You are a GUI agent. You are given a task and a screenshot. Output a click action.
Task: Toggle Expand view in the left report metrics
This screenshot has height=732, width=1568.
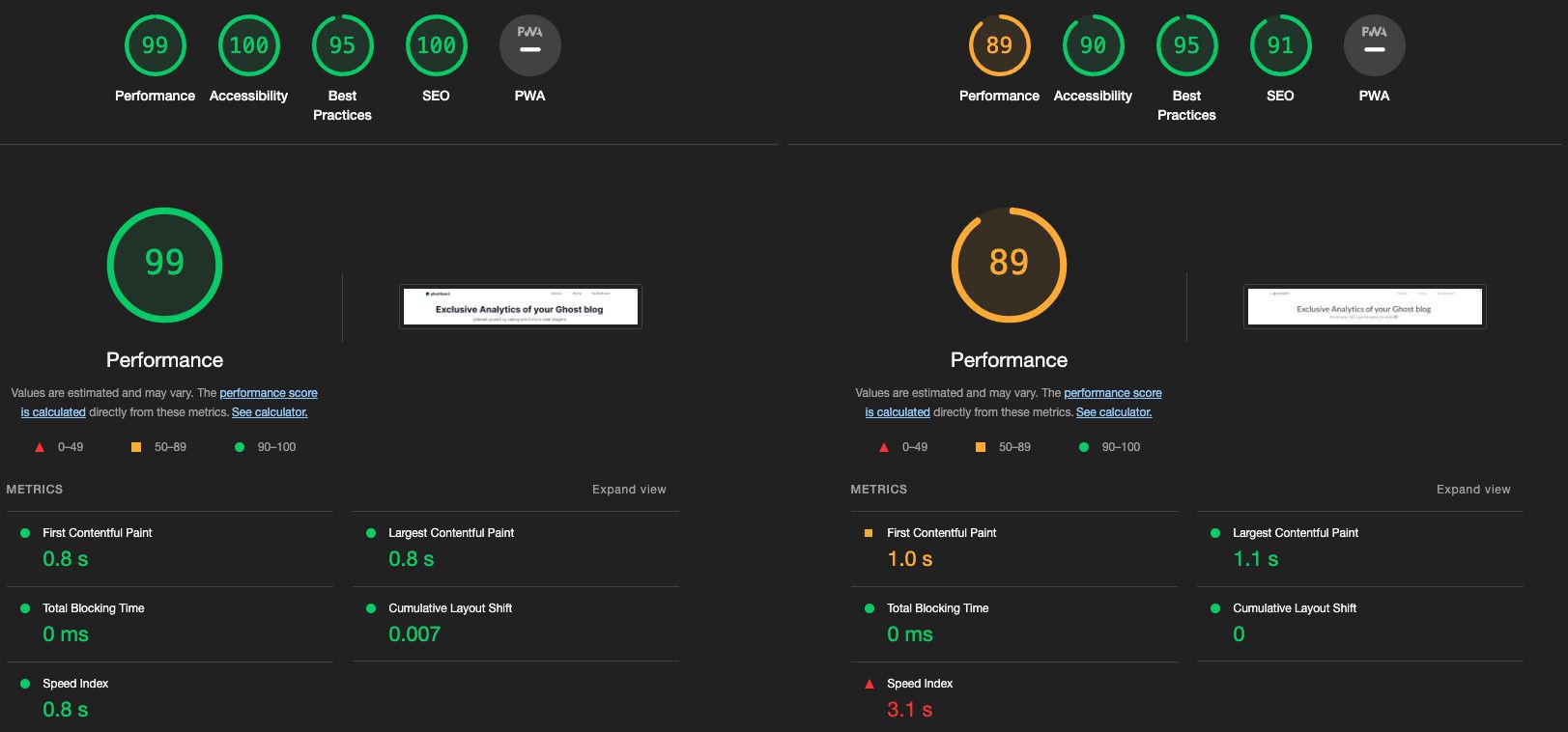(629, 490)
